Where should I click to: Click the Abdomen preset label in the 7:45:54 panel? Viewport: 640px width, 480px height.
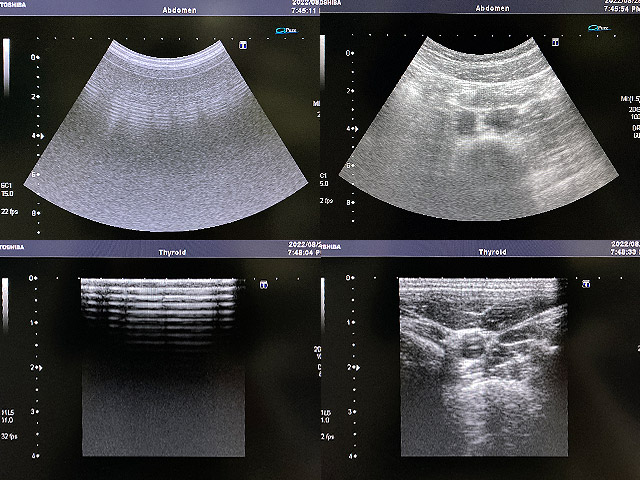pos(493,8)
